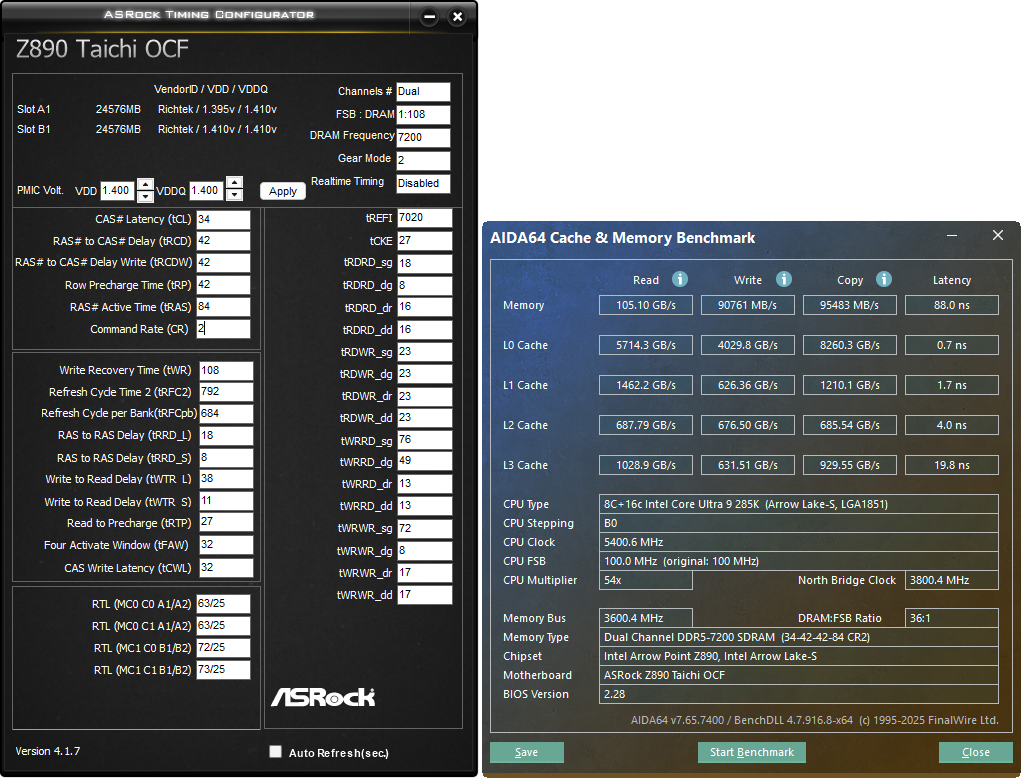
Task: Select the Command Rate (CR) field
Action: [223, 329]
